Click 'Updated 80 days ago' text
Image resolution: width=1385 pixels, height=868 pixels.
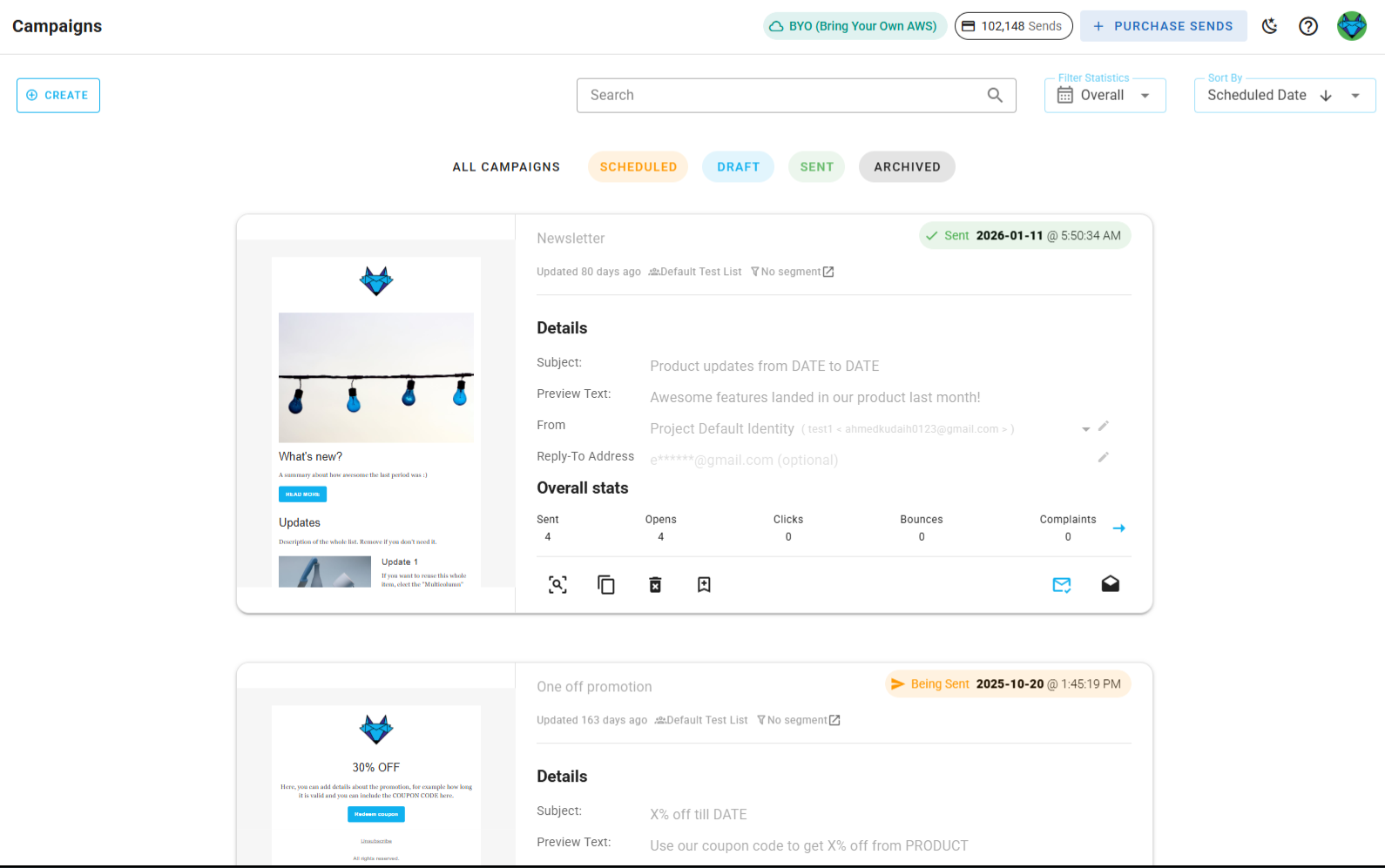pyautogui.click(x=589, y=272)
